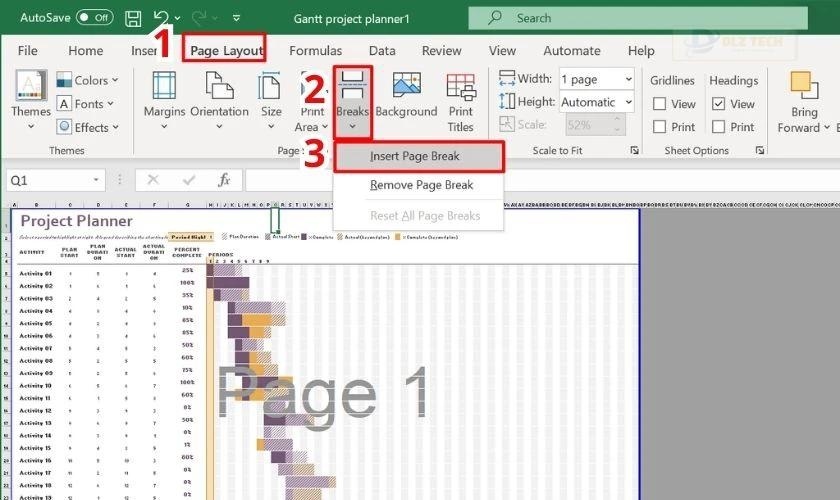The image size is (840, 500).
Task: Switch to the Formulas tab
Action: [315, 51]
